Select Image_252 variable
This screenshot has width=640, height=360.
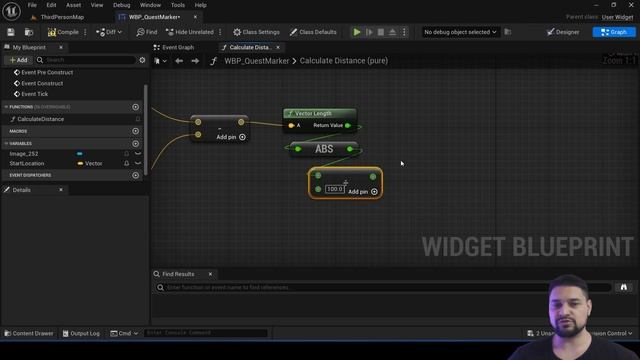[x=24, y=154]
